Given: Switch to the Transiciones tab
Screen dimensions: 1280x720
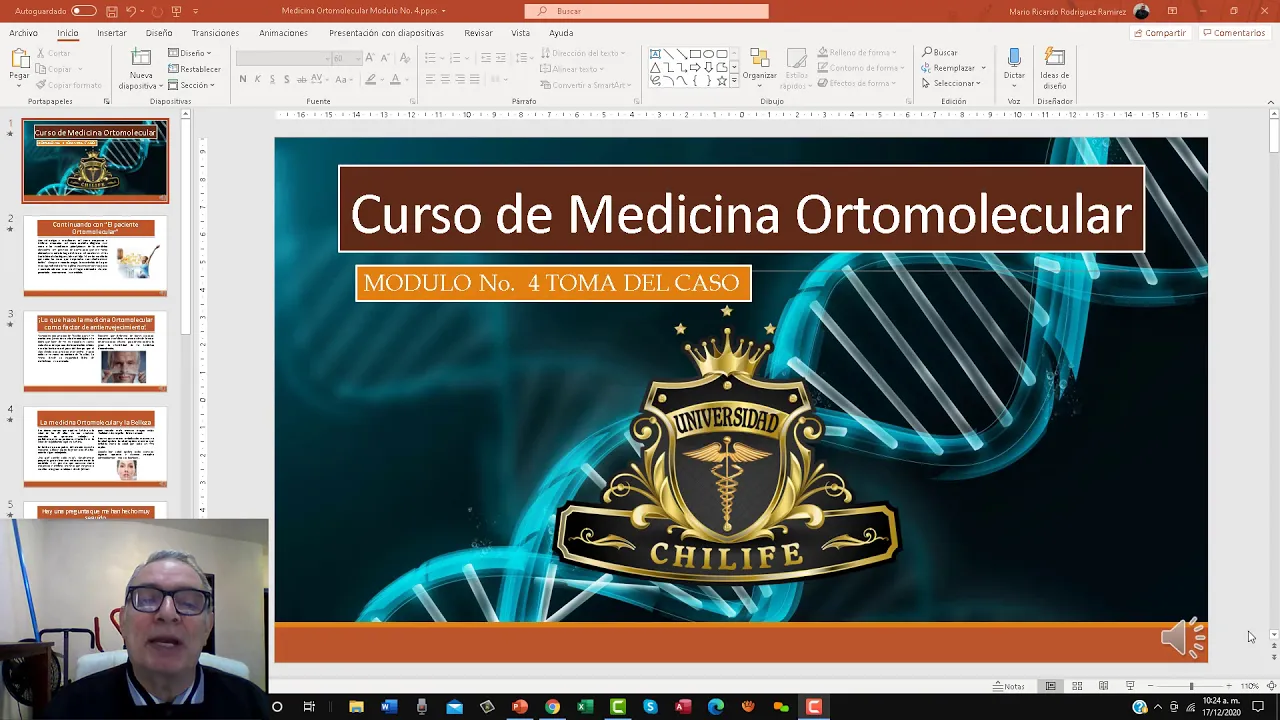Looking at the screenshot, I should tap(215, 33).
